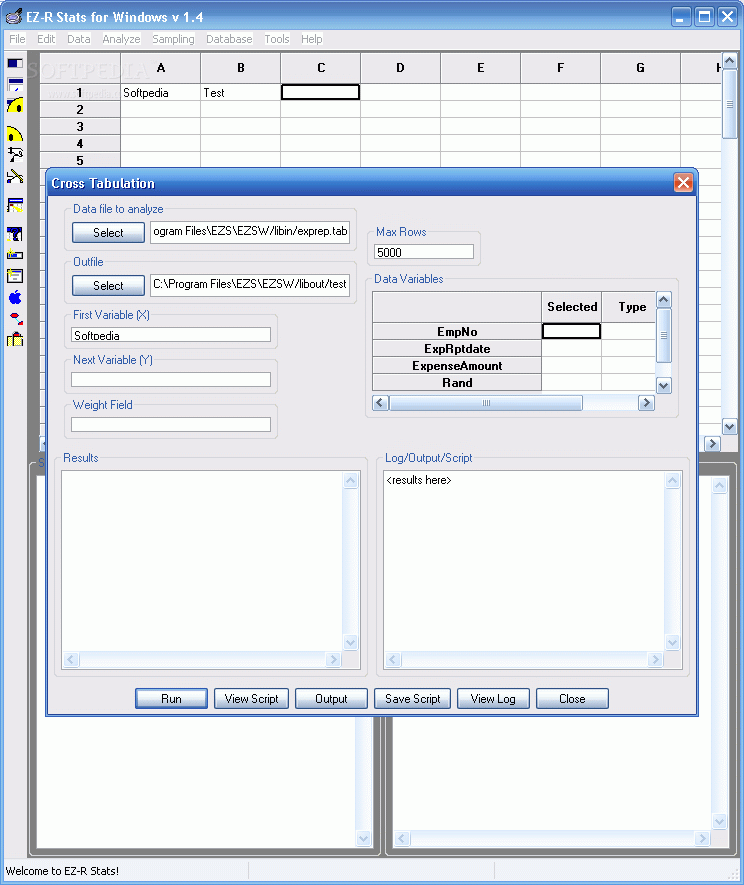Click Data Variables scroll-up arrow

click(x=664, y=300)
